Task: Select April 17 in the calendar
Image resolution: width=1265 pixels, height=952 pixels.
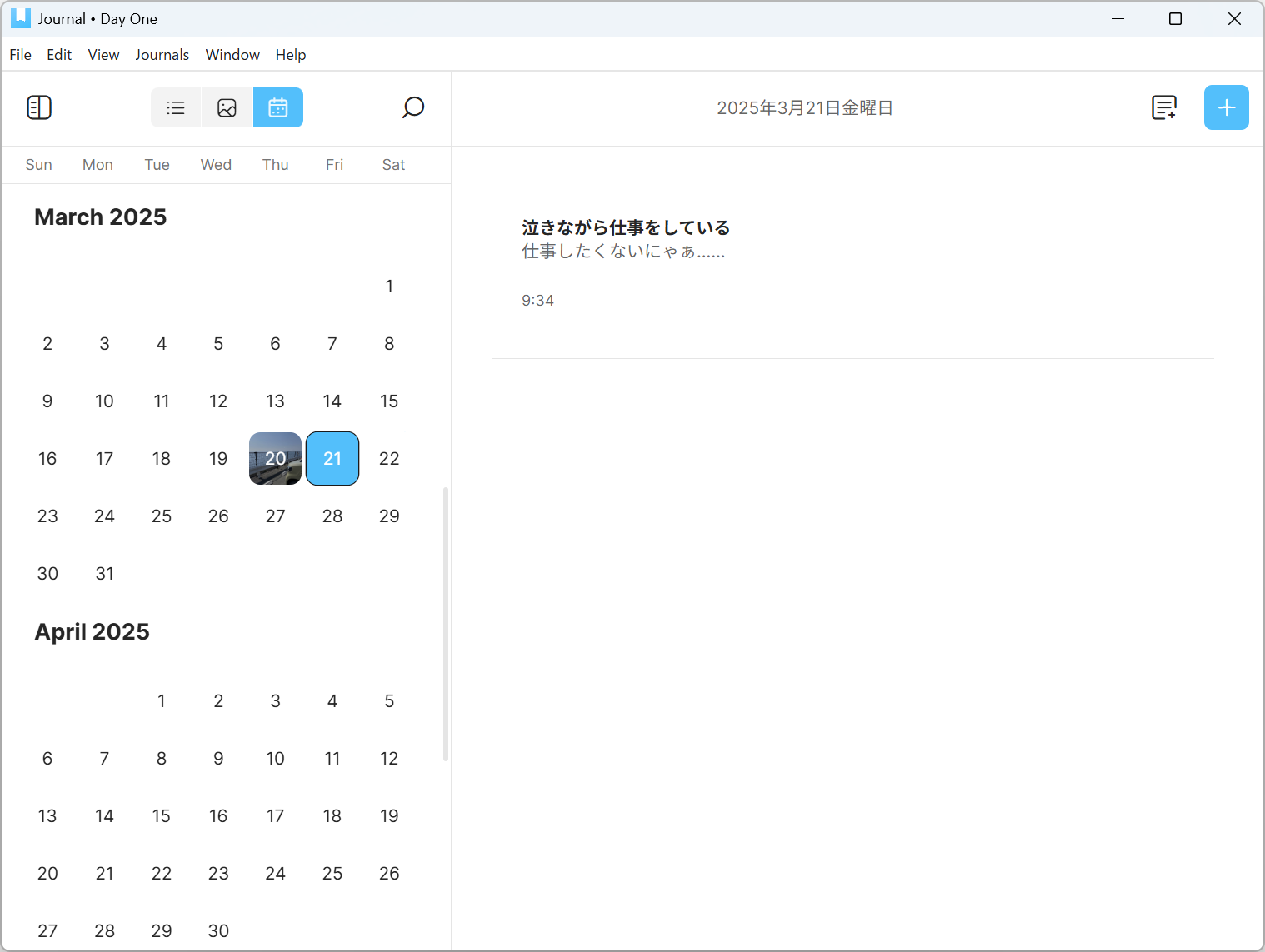Action: click(x=276, y=815)
